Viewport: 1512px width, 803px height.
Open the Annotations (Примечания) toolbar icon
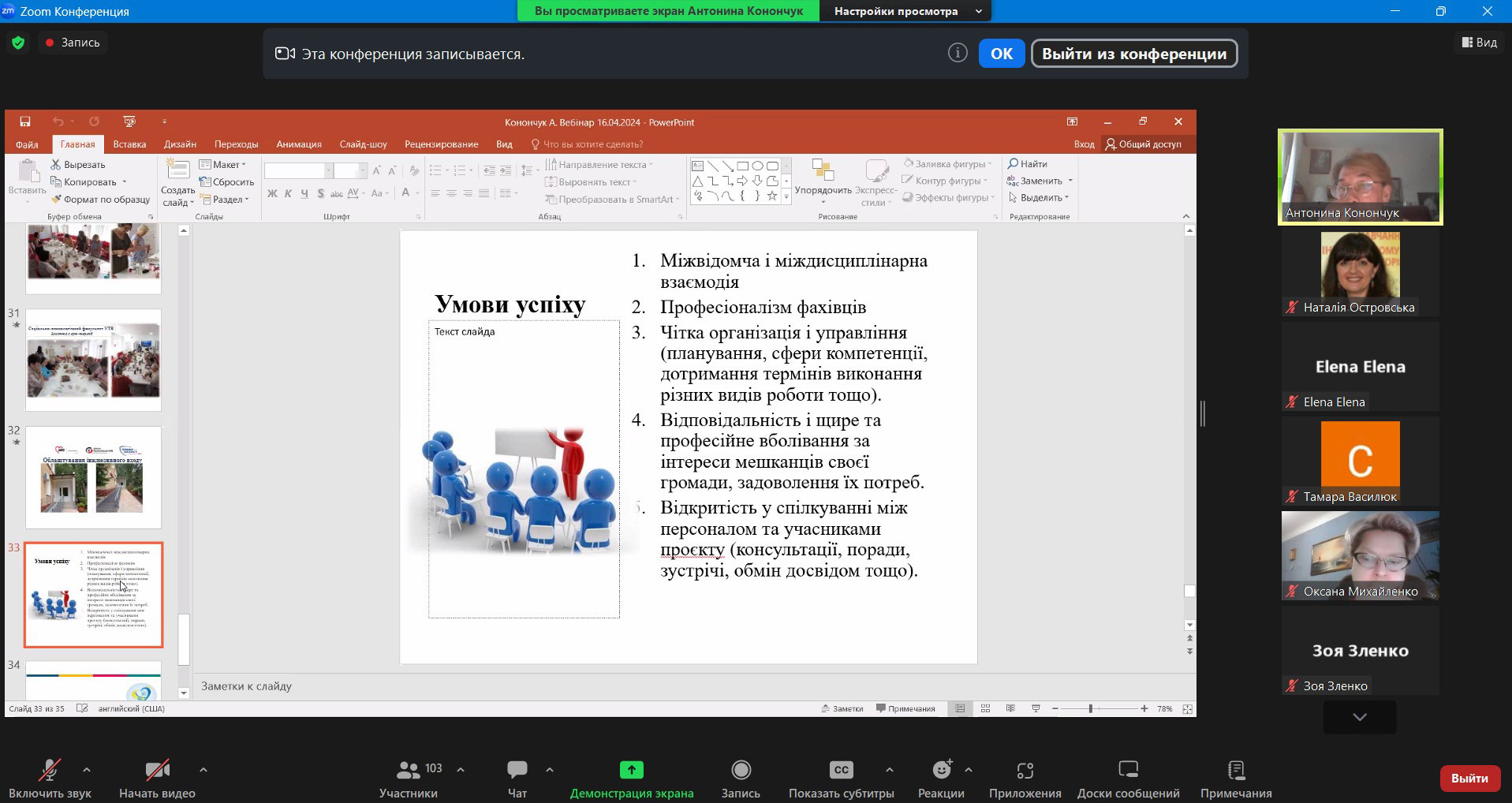1236,770
